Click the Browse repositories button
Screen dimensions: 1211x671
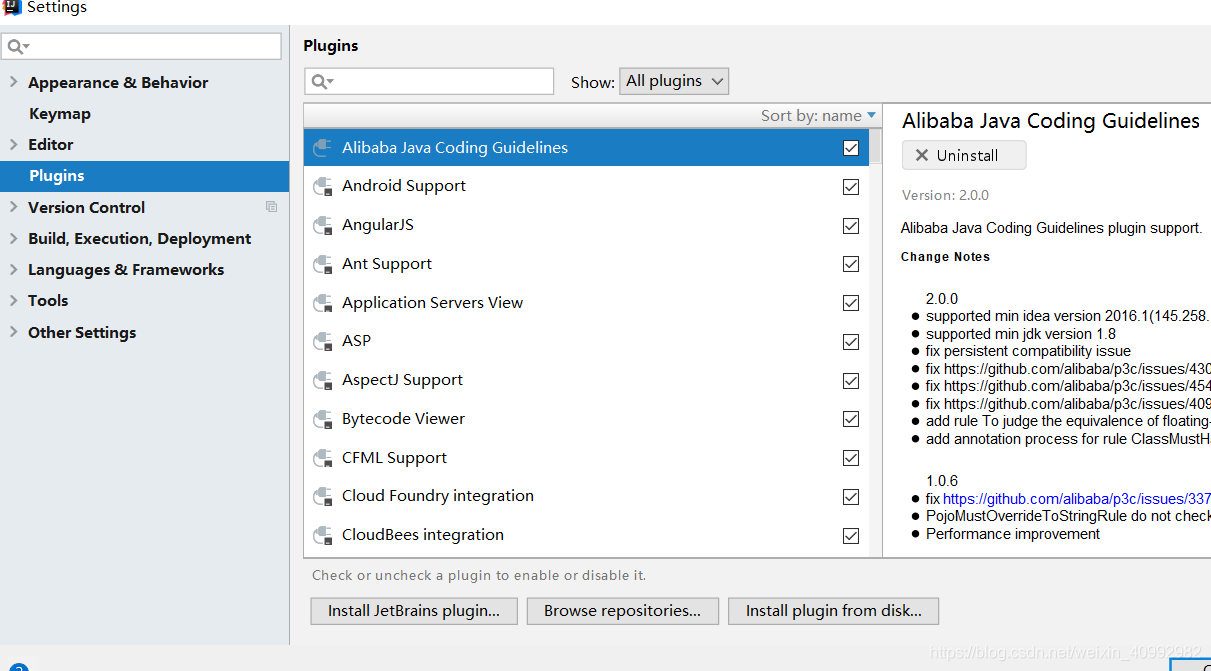tap(622, 611)
